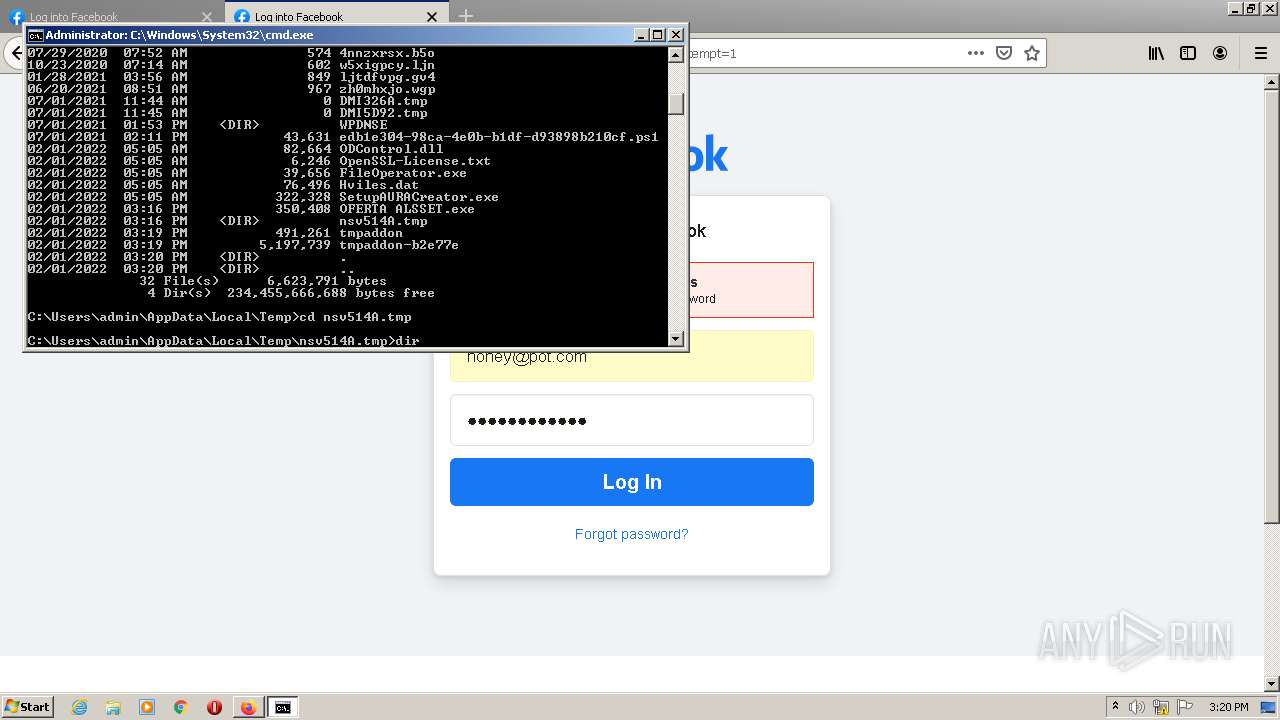Screen dimensions: 1280x720
Task: Close the active Log into Facebook tab
Action: [432, 17]
